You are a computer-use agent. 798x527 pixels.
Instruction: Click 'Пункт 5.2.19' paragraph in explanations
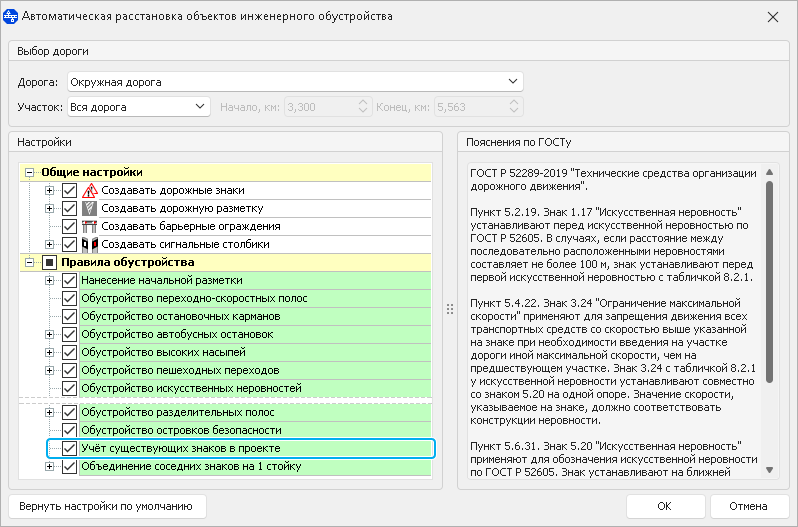tap(612, 245)
